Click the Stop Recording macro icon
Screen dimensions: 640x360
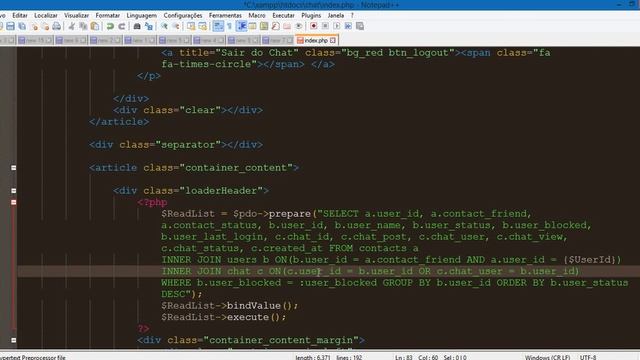[x=325, y=26]
